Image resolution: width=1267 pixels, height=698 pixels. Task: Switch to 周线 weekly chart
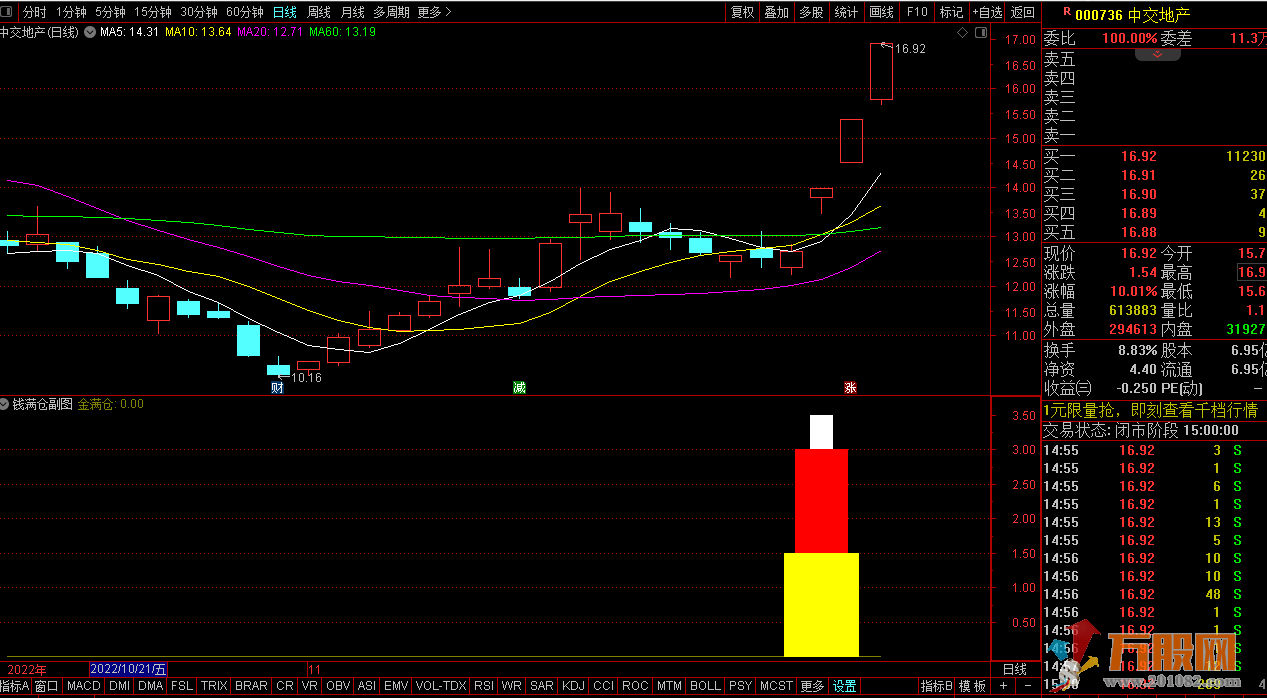(319, 12)
